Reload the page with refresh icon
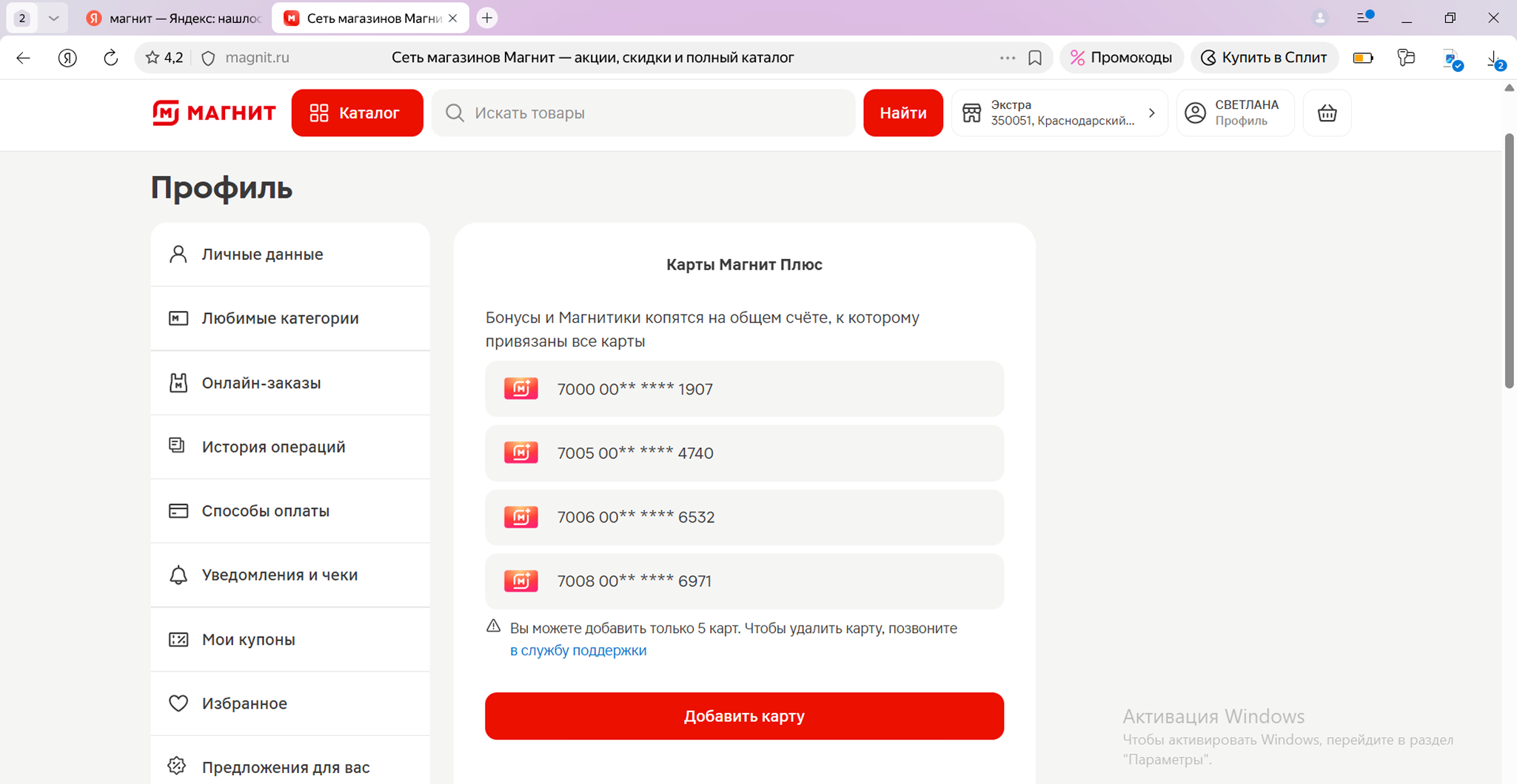The image size is (1517, 784). (111, 58)
